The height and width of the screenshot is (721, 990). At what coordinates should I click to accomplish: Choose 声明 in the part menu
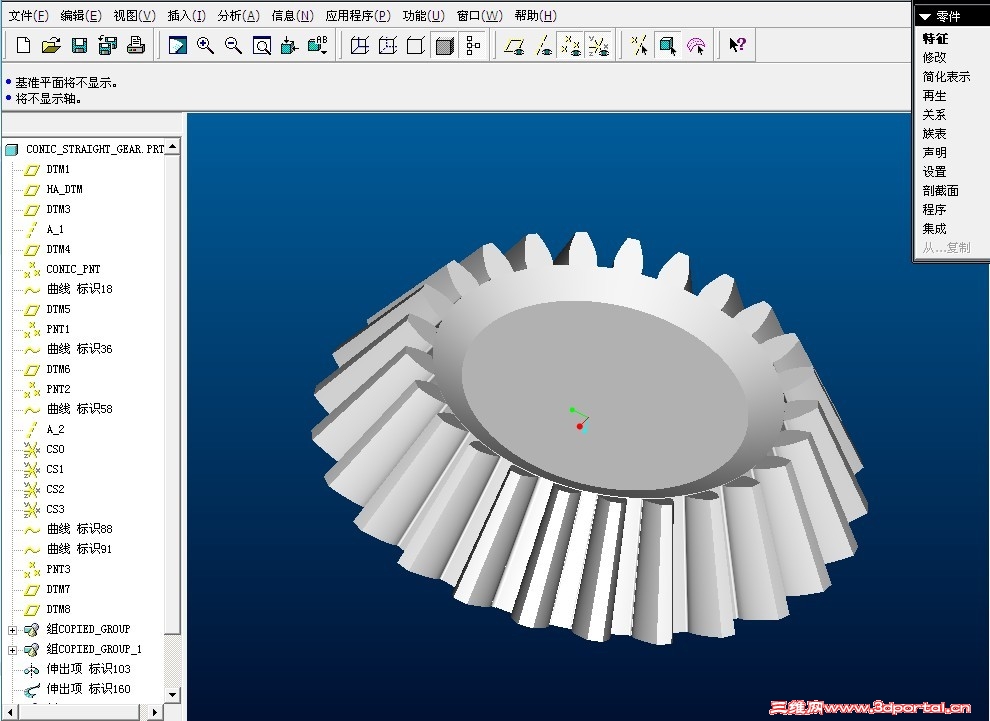point(934,152)
